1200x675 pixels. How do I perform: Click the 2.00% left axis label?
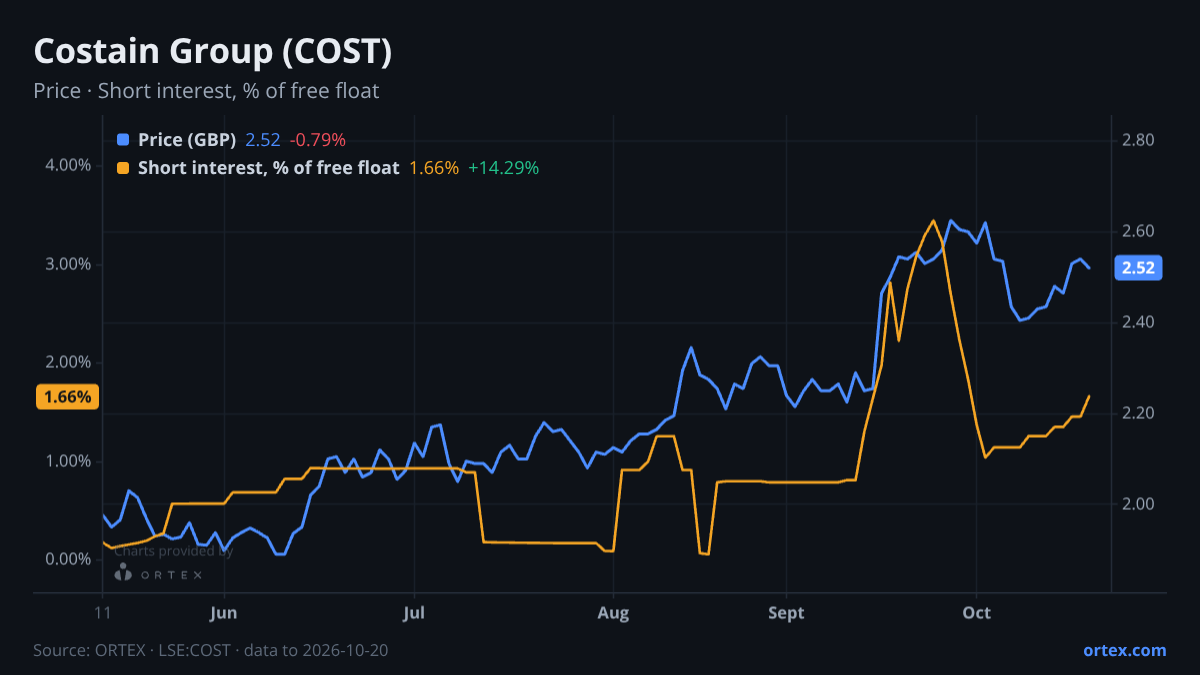[68, 362]
